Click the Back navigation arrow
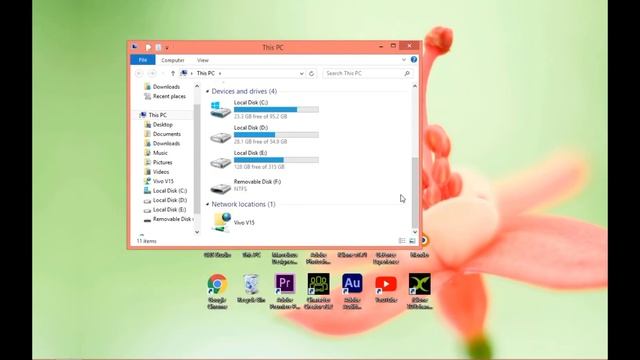640x360 pixels. click(139, 73)
